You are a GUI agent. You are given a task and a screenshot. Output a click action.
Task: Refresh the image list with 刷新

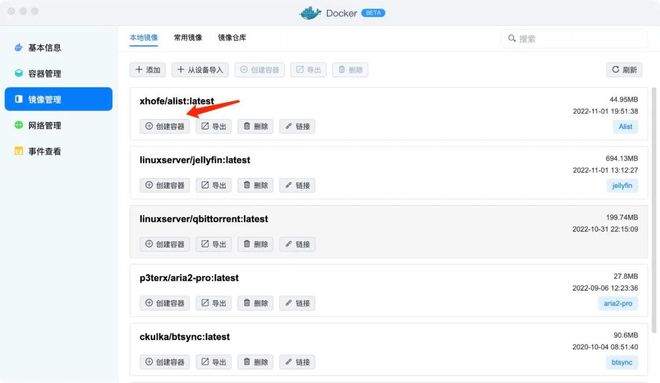coord(624,70)
